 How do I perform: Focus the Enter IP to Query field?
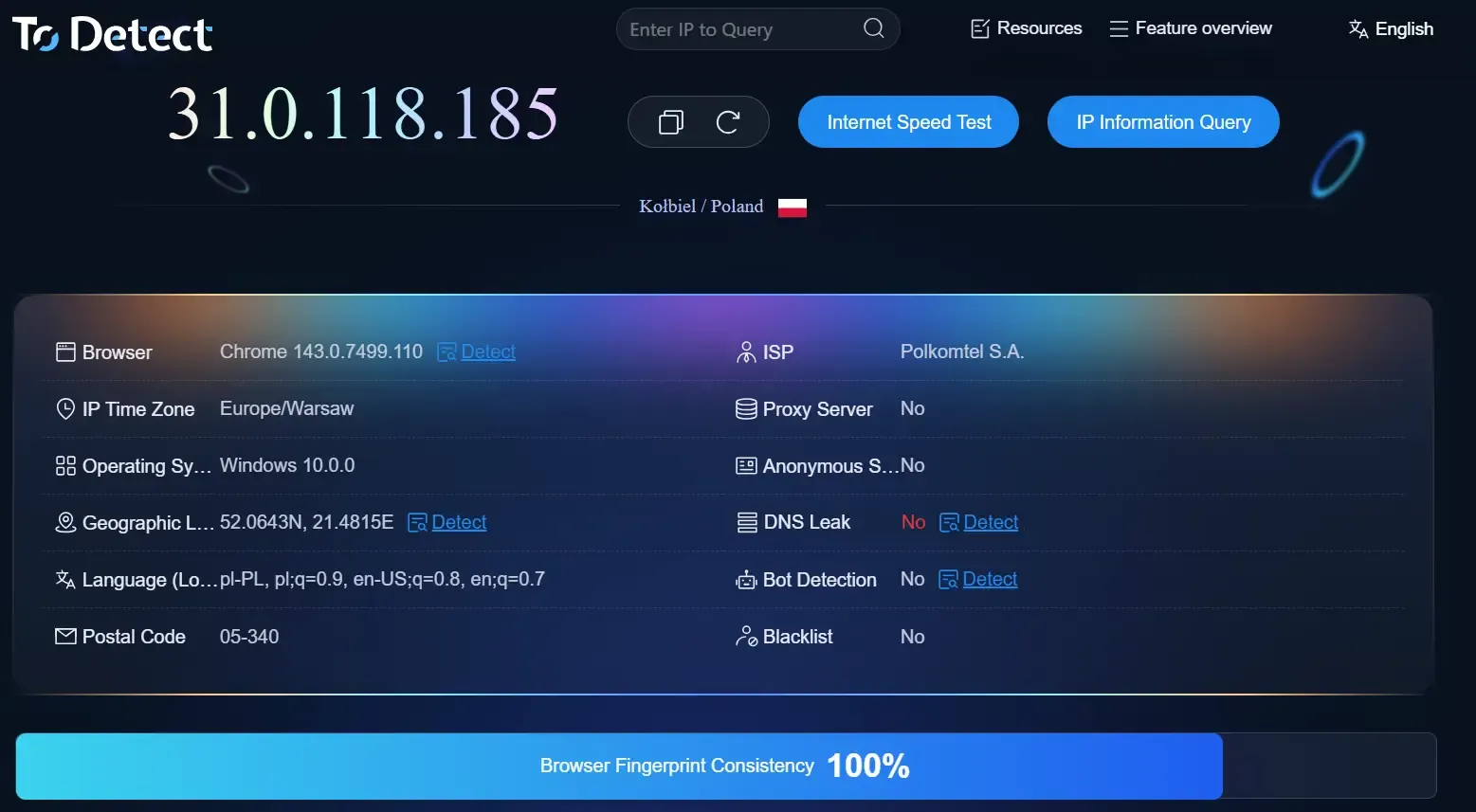pyautogui.click(x=739, y=29)
